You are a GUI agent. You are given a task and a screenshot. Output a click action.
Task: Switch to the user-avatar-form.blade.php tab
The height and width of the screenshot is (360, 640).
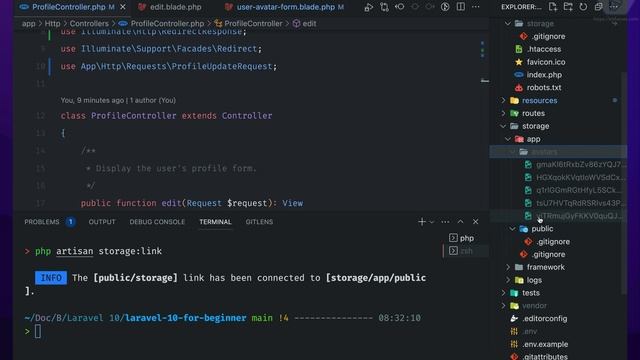[285, 7]
